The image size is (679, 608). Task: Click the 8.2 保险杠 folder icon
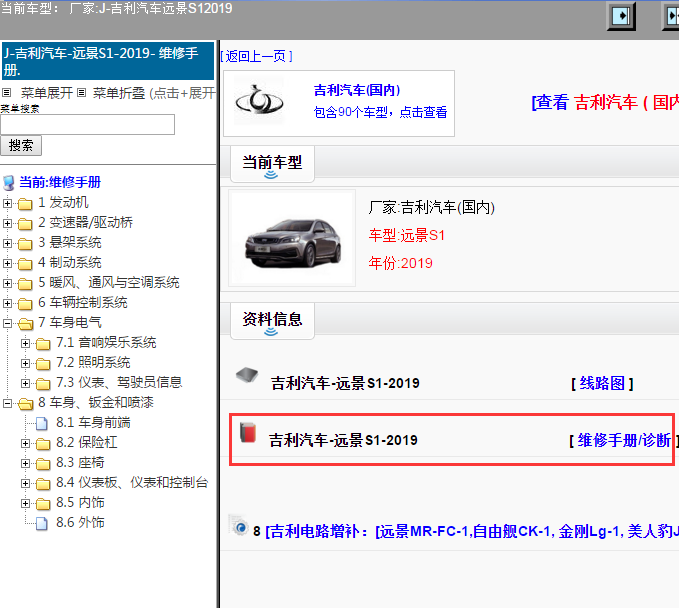[x=43, y=444]
